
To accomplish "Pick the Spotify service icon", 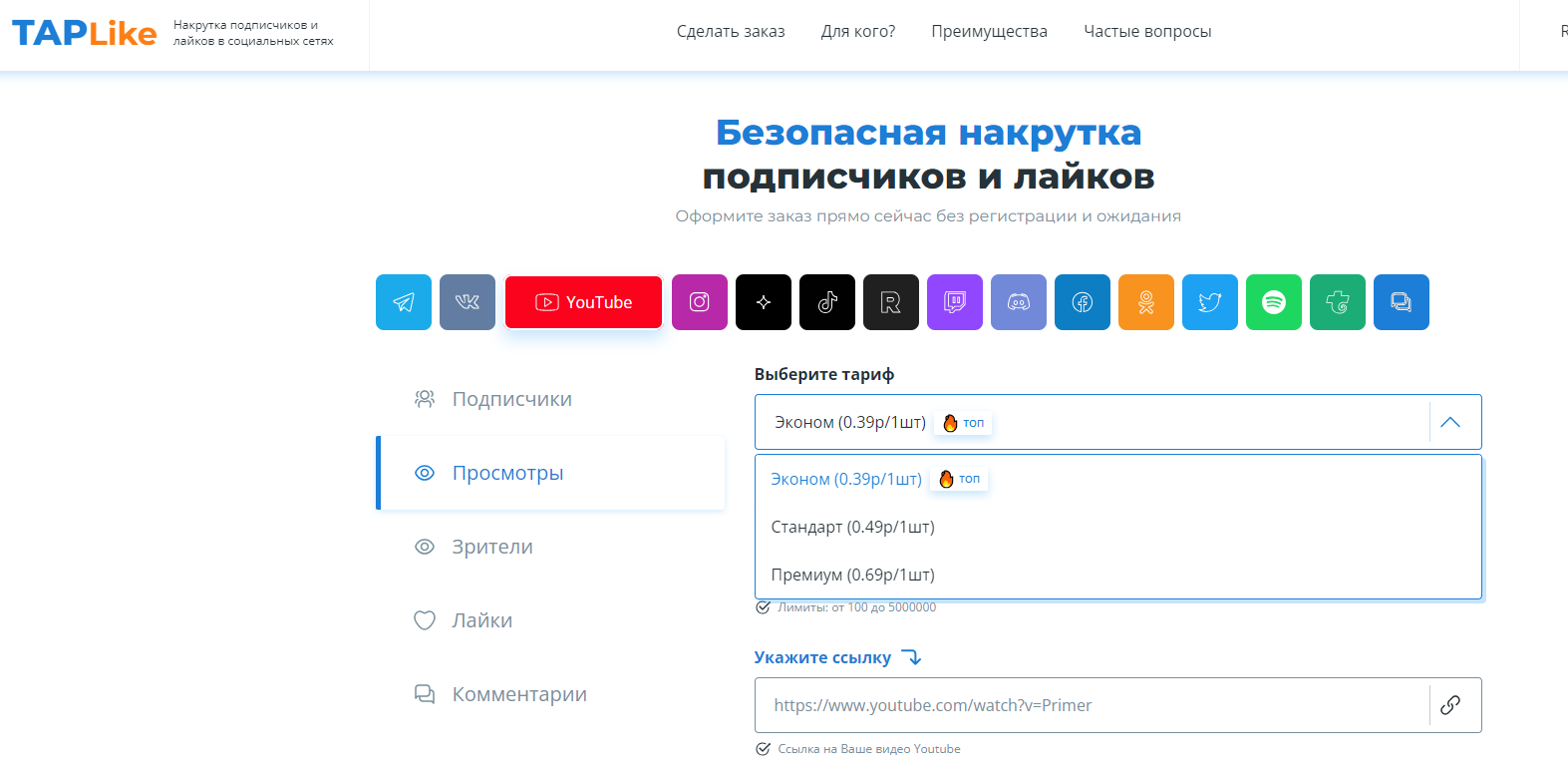I will [x=1274, y=302].
